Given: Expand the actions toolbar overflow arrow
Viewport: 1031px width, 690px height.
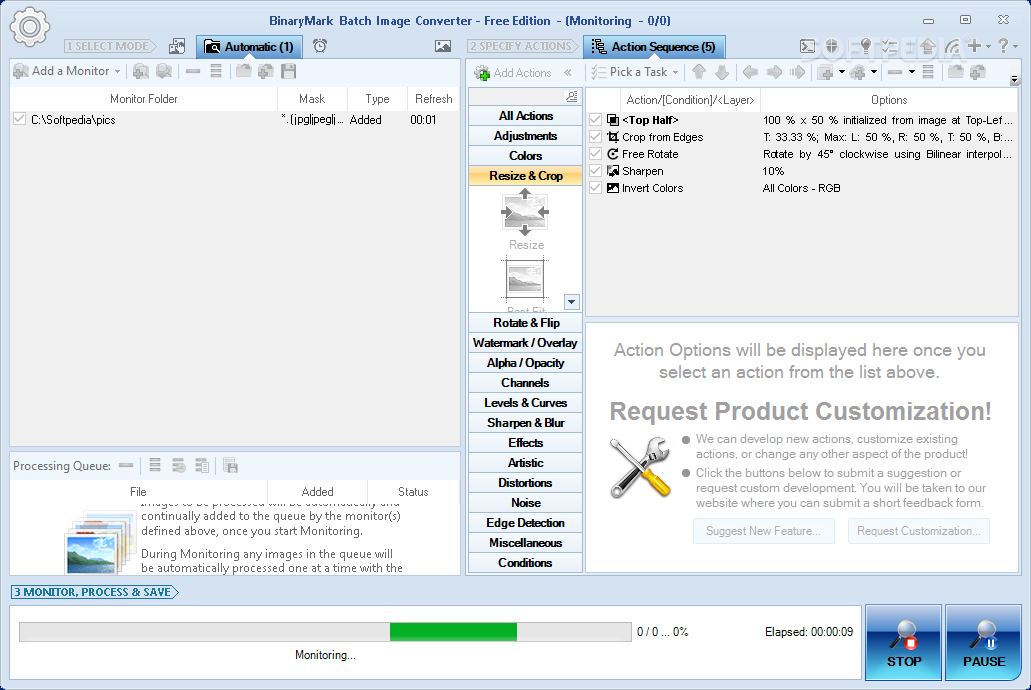Looking at the screenshot, I should [1015, 80].
